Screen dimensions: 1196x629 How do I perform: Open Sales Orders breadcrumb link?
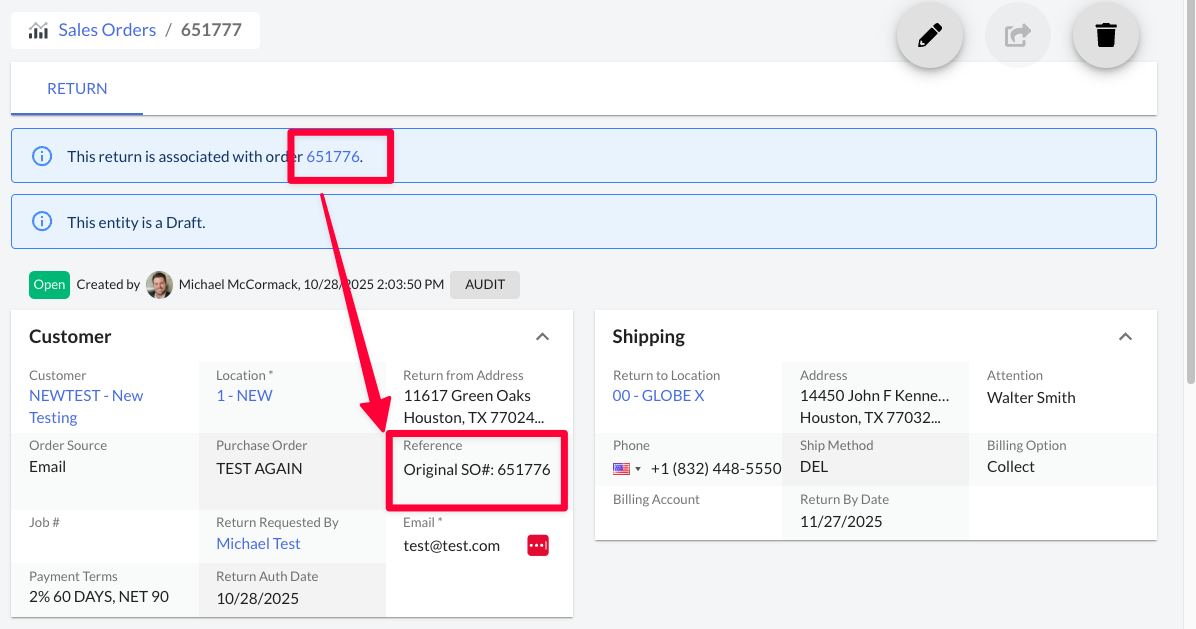(x=108, y=30)
